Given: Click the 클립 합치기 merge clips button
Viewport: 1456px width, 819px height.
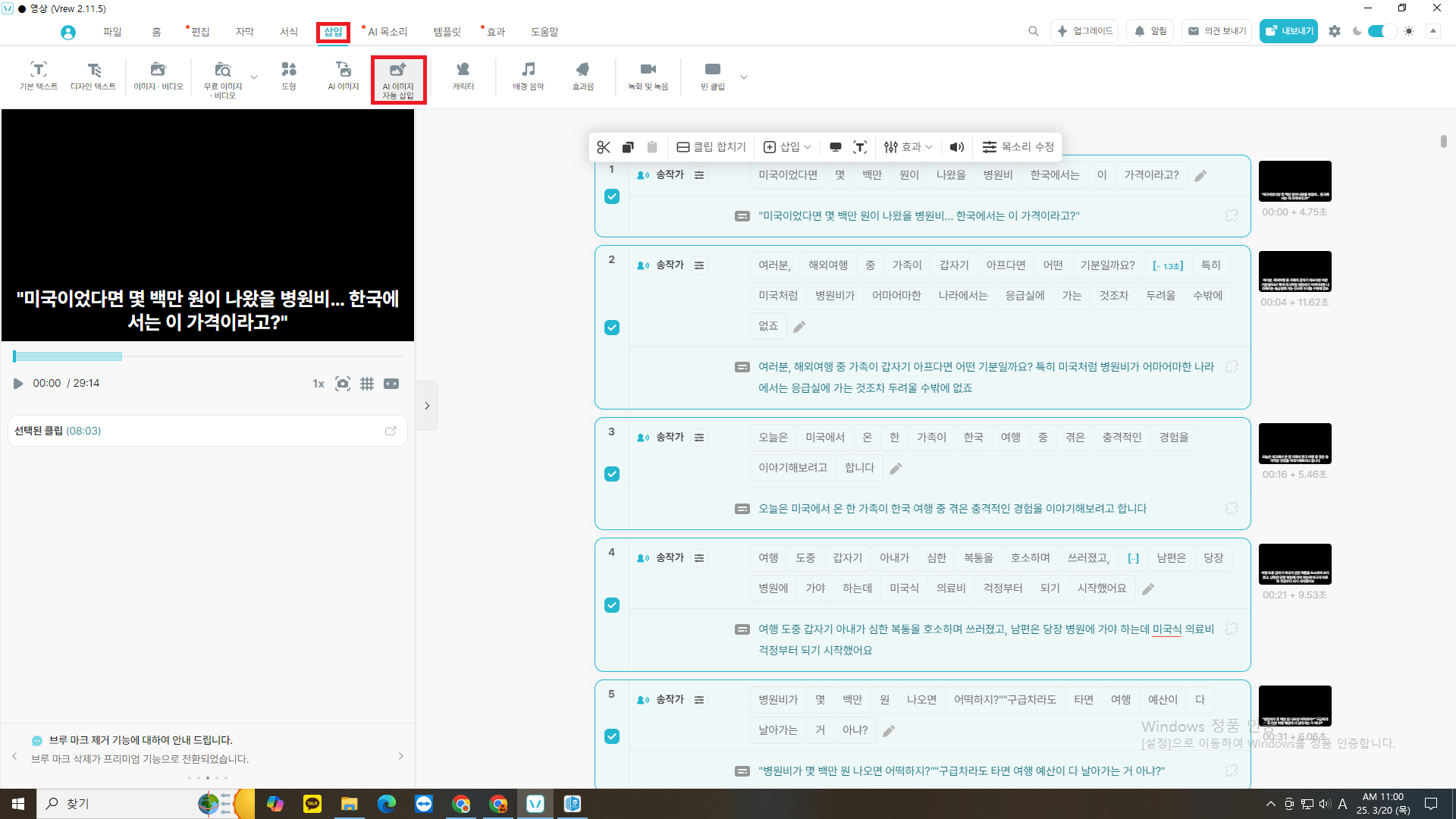Looking at the screenshot, I should click(x=711, y=147).
